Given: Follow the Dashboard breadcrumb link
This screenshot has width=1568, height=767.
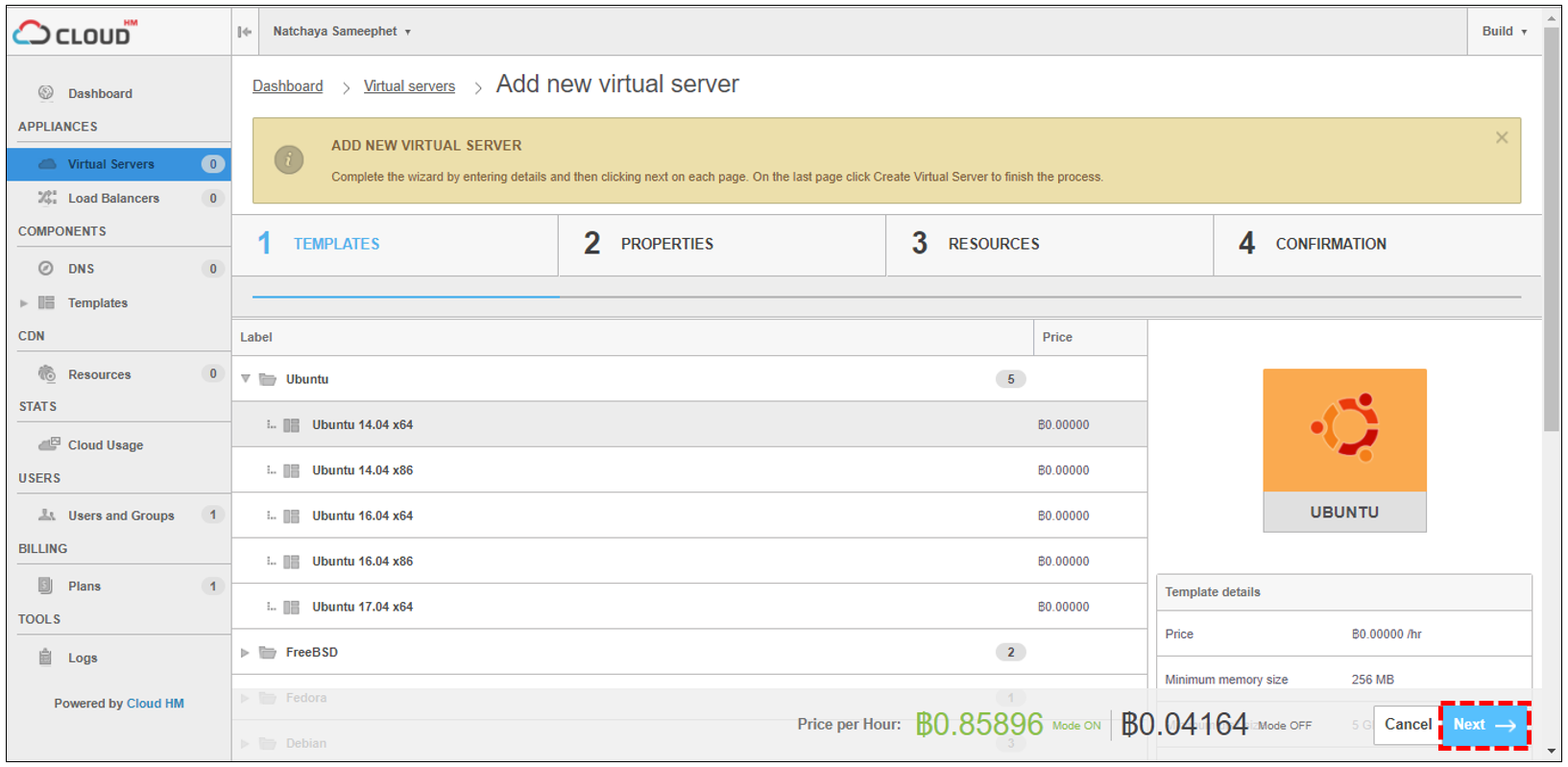Looking at the screenshot, I should click(x=287, y=86).
